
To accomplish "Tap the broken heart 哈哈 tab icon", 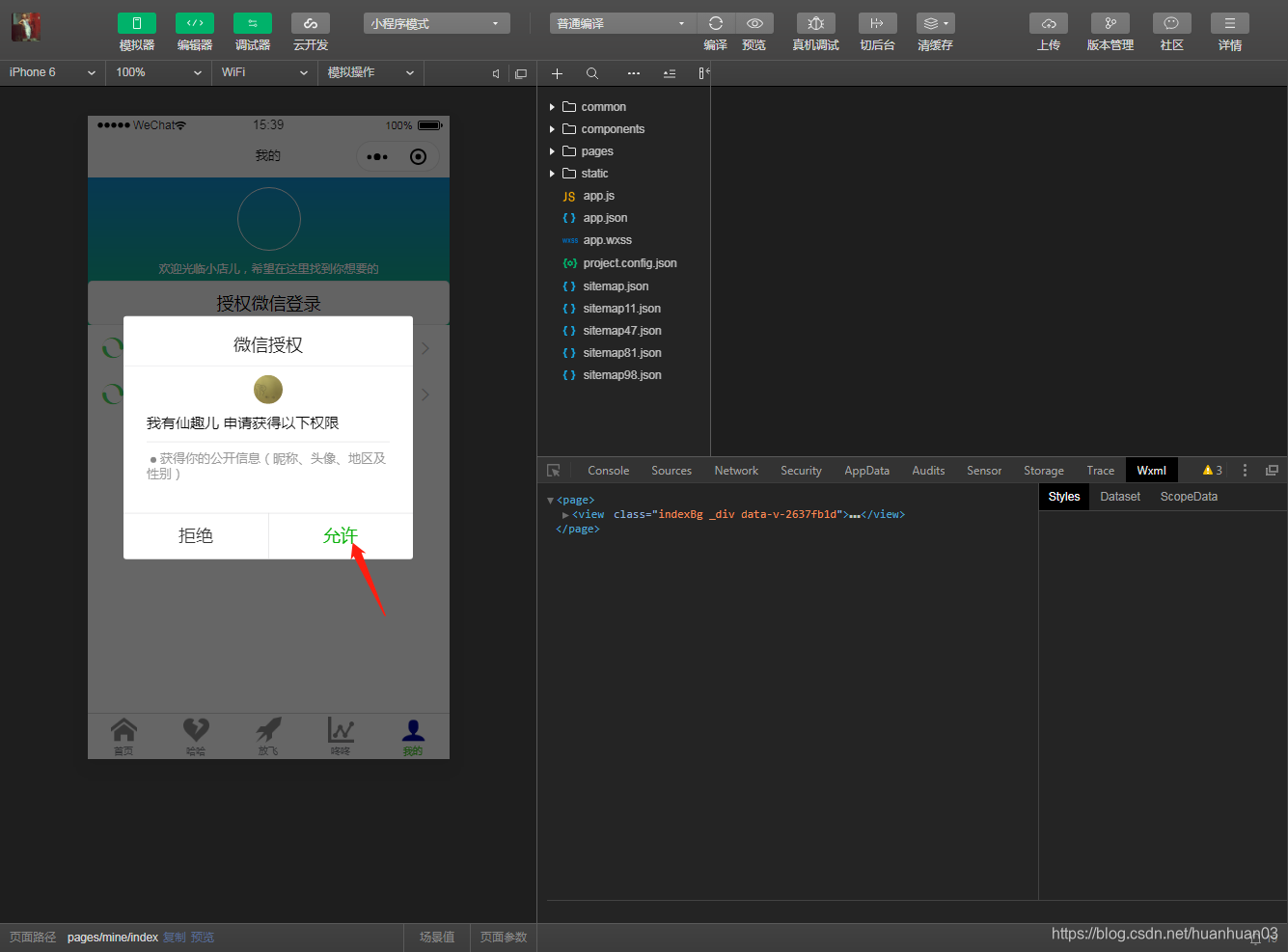I will 196,730.
